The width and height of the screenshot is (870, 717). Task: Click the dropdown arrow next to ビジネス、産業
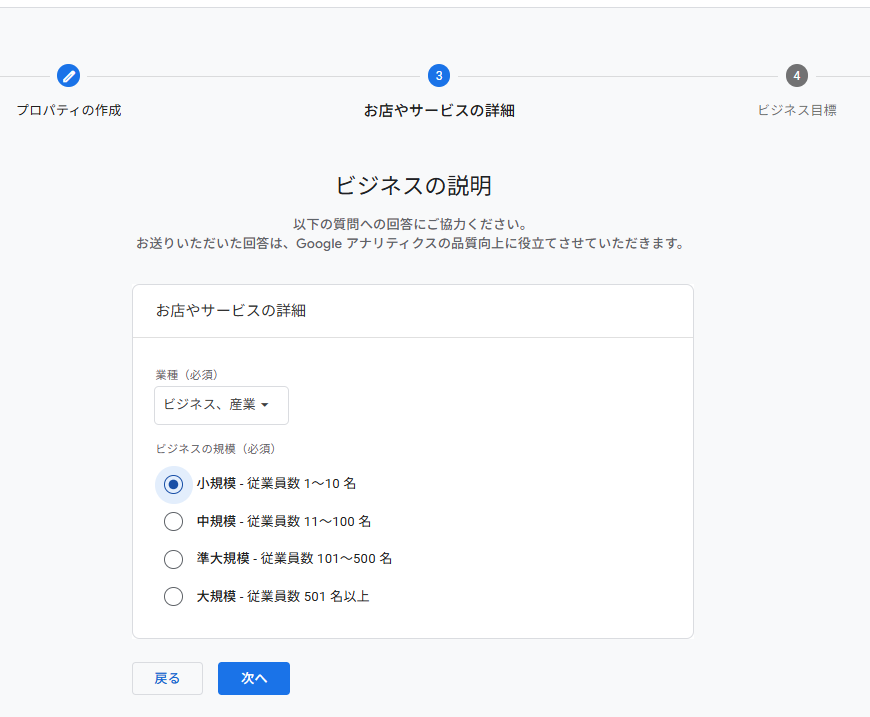pos(265,405)
